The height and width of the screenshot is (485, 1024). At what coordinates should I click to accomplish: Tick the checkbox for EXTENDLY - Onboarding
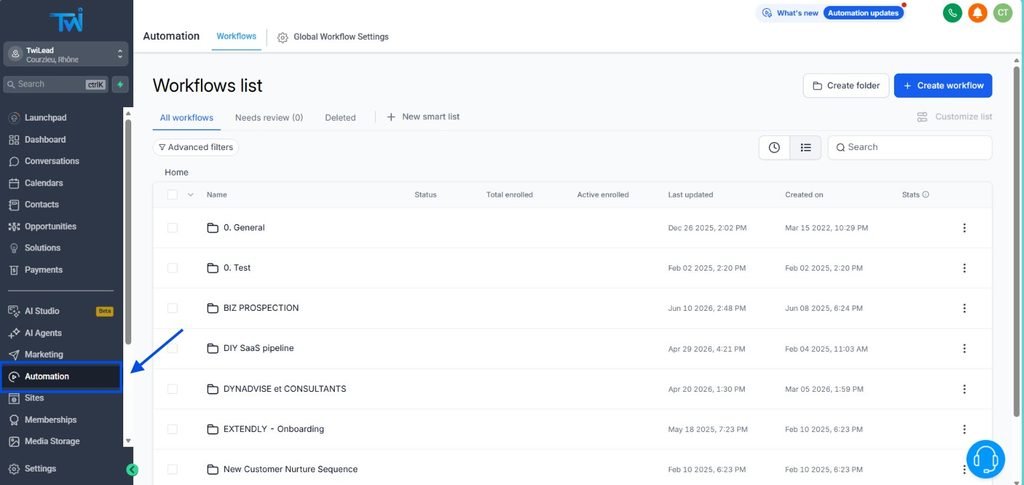click(x=172, y=430)
